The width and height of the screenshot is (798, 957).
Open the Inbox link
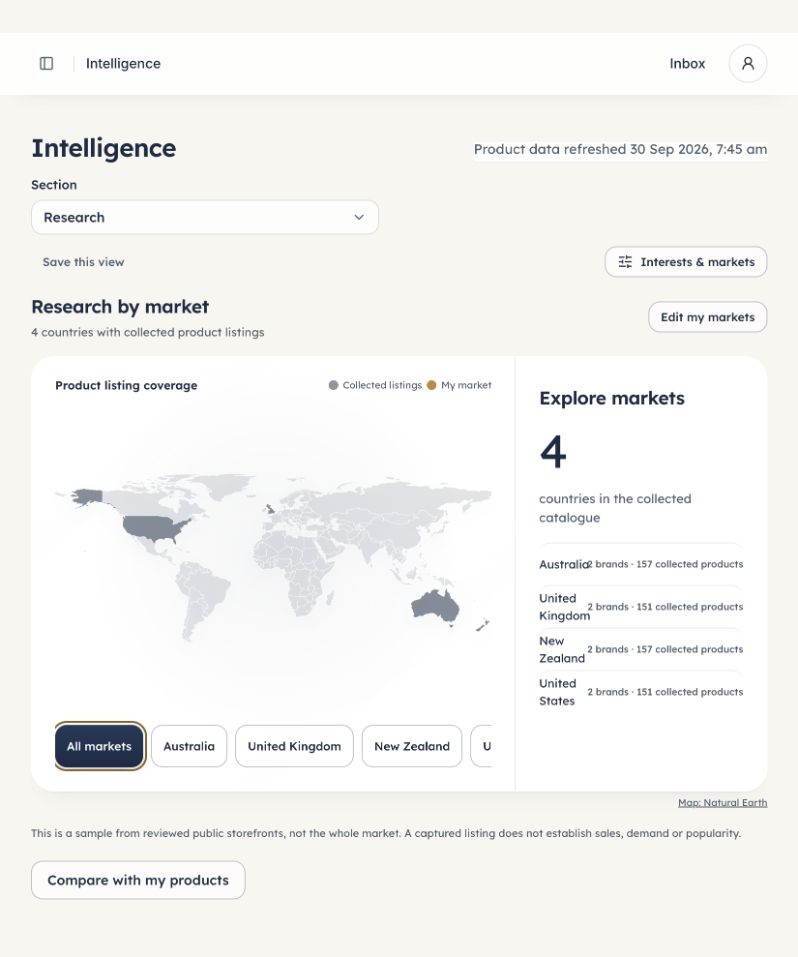[x=687, y=63]
